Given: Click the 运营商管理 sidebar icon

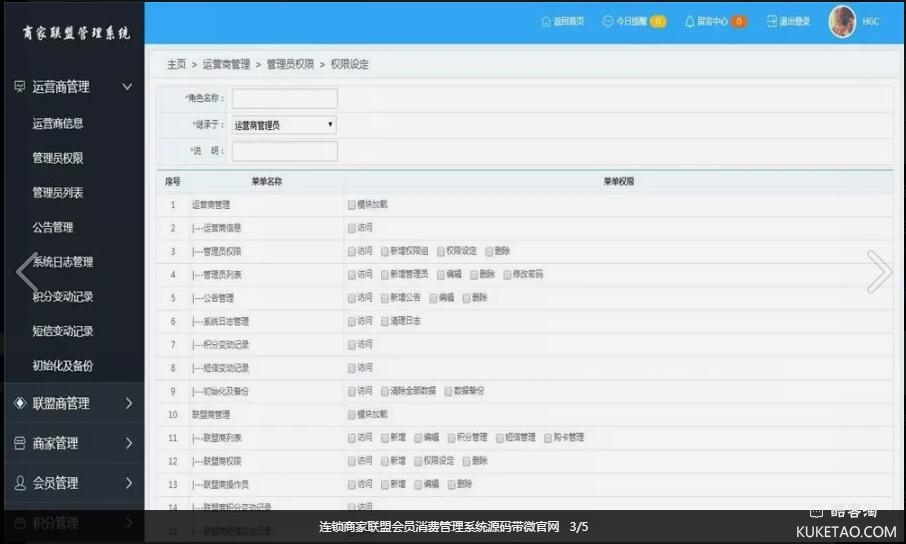Looking at the screenshot, I should click(20, 87).
